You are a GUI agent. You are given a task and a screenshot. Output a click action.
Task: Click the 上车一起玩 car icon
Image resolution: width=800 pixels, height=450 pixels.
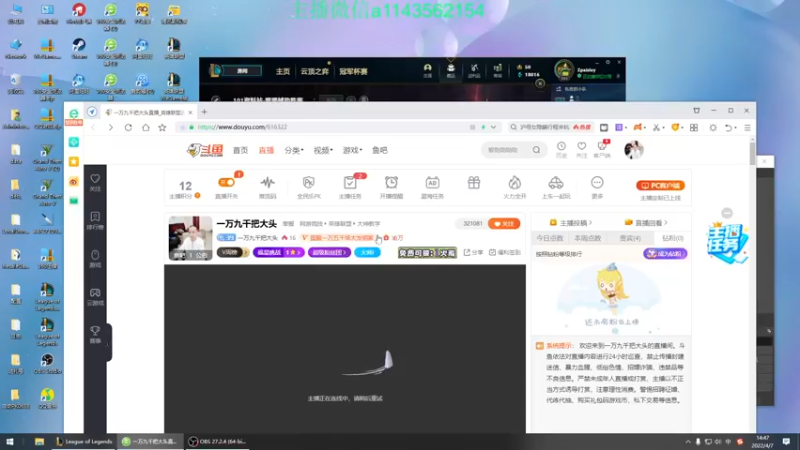(x=556, y=183)
